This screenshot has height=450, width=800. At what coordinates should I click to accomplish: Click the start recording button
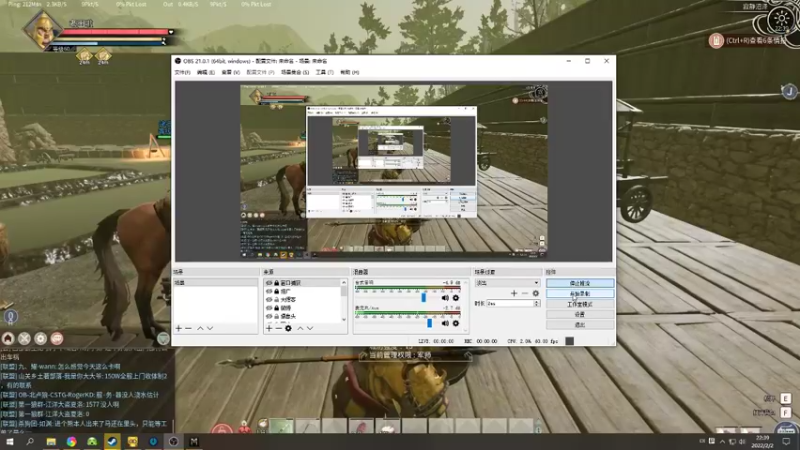(580, 294)
